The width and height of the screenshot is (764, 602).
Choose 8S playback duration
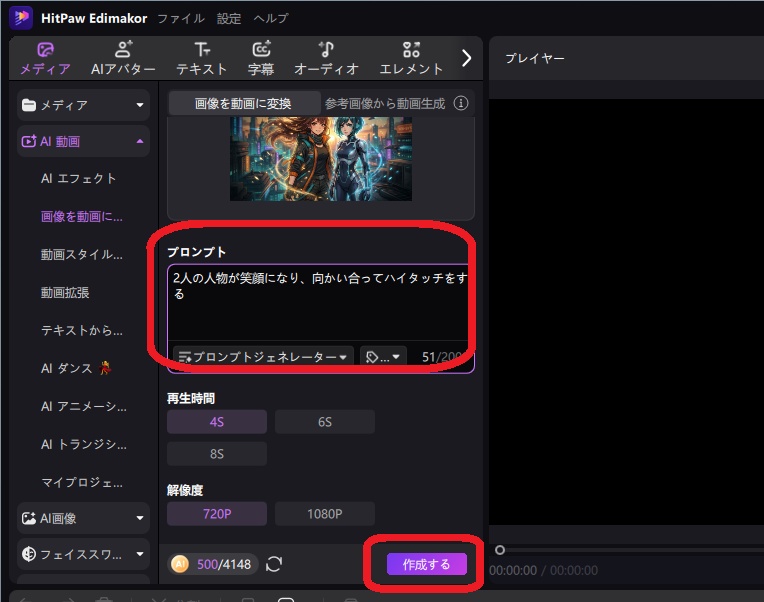(217, 454)
